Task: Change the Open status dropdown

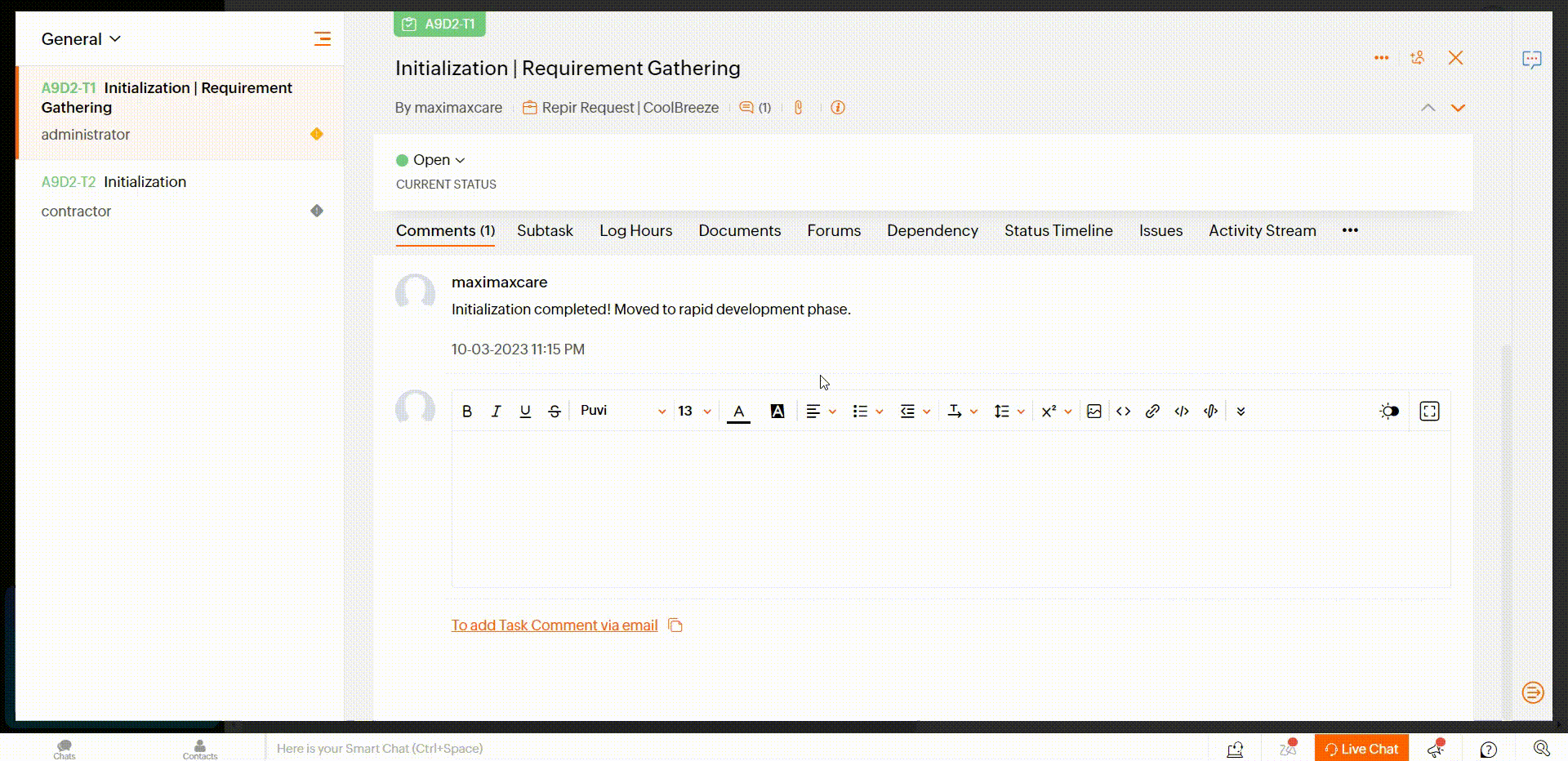Action: tap(431, 160)
